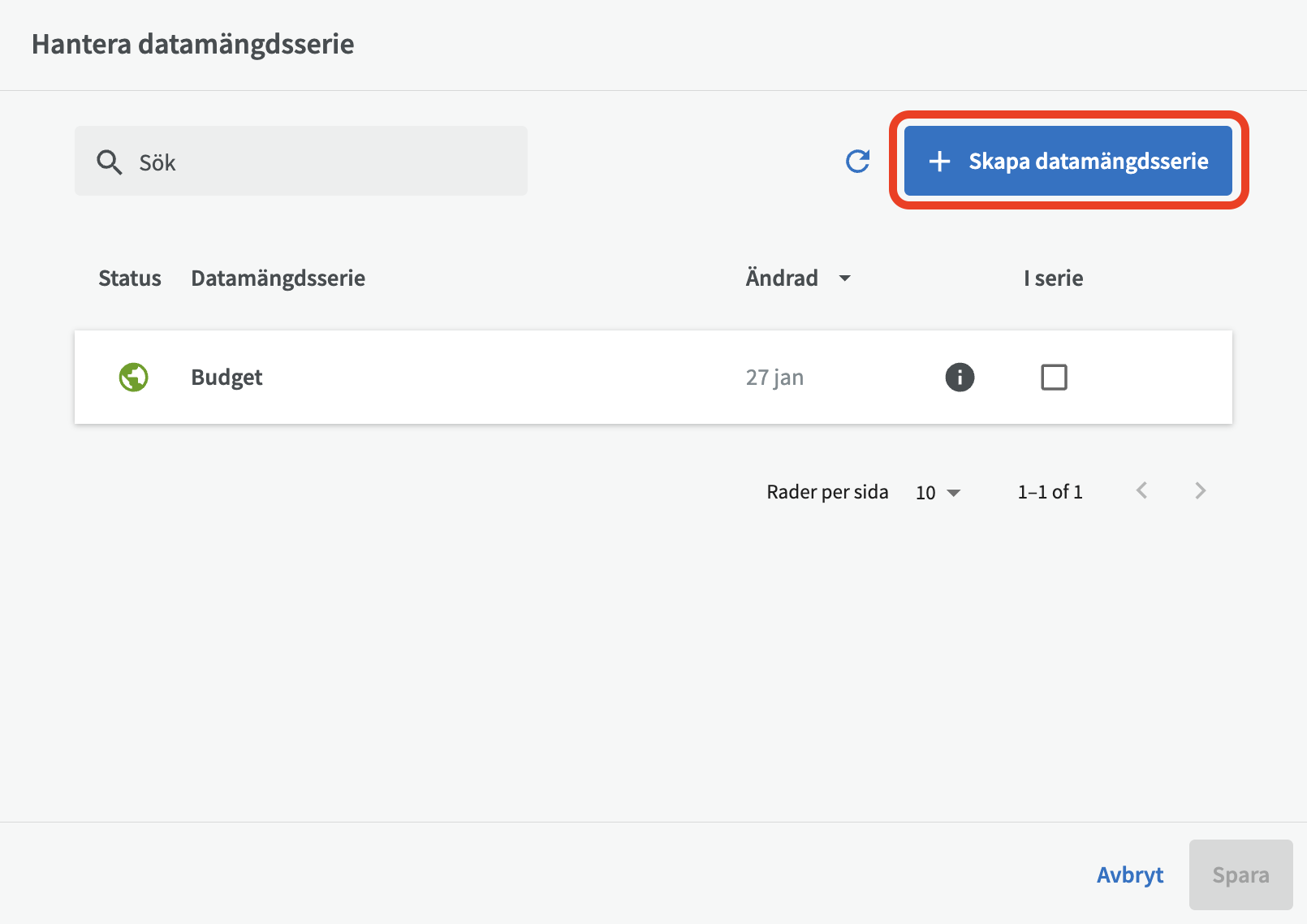This screenshot has height=924, width=1307.
Task: Go to the previous page chevron
Action: point(1141,490)
